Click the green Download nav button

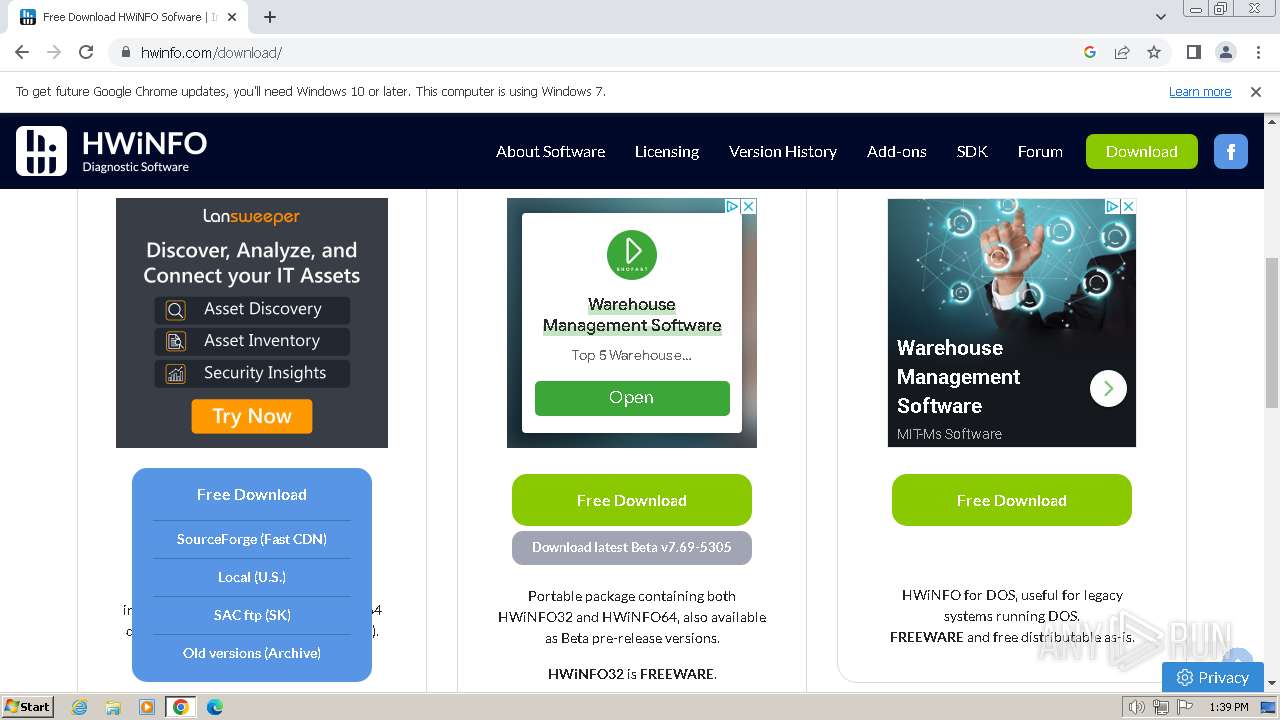point(1142,152)
